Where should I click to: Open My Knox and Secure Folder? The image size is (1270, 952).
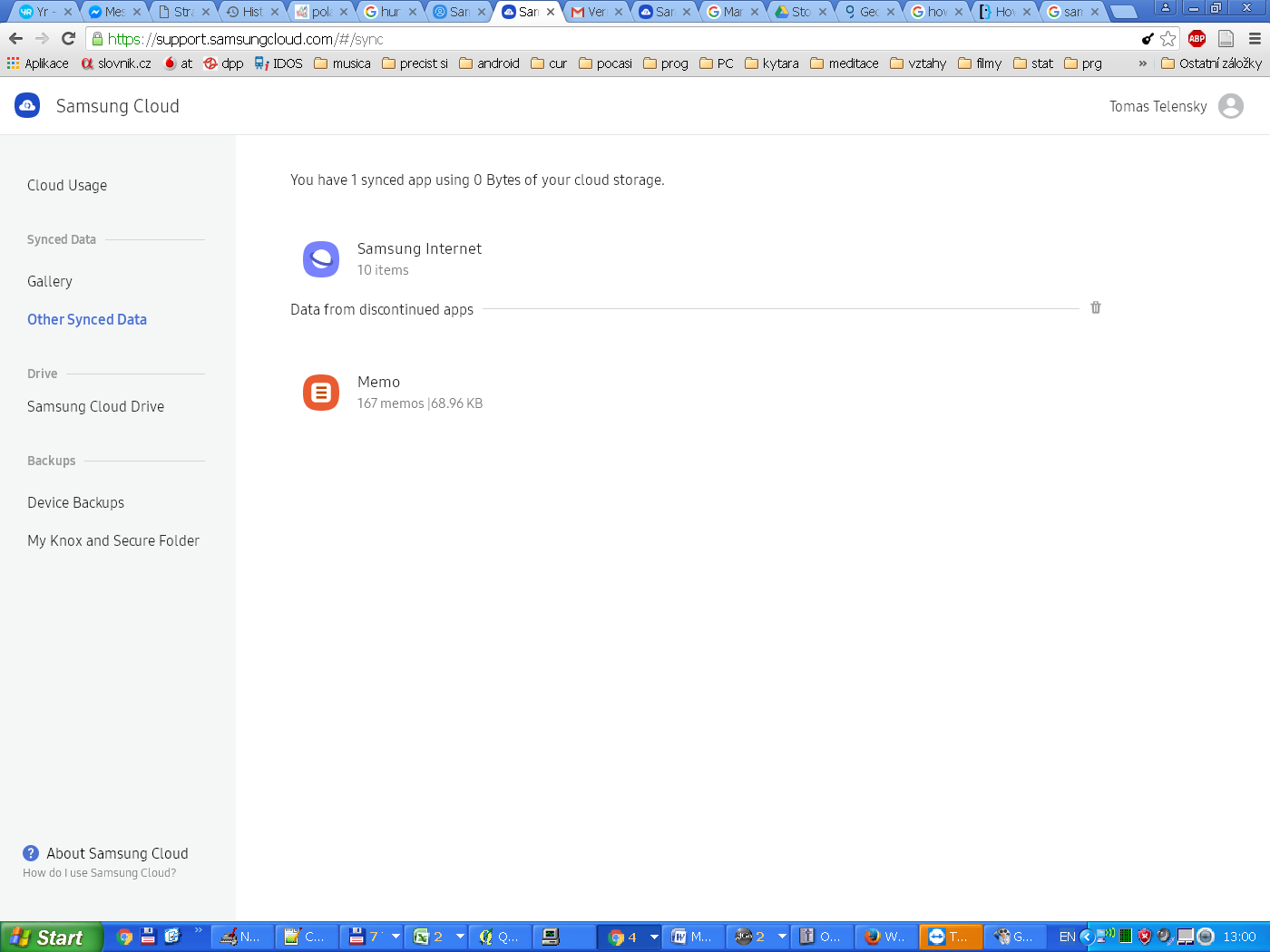click(113, 540)
